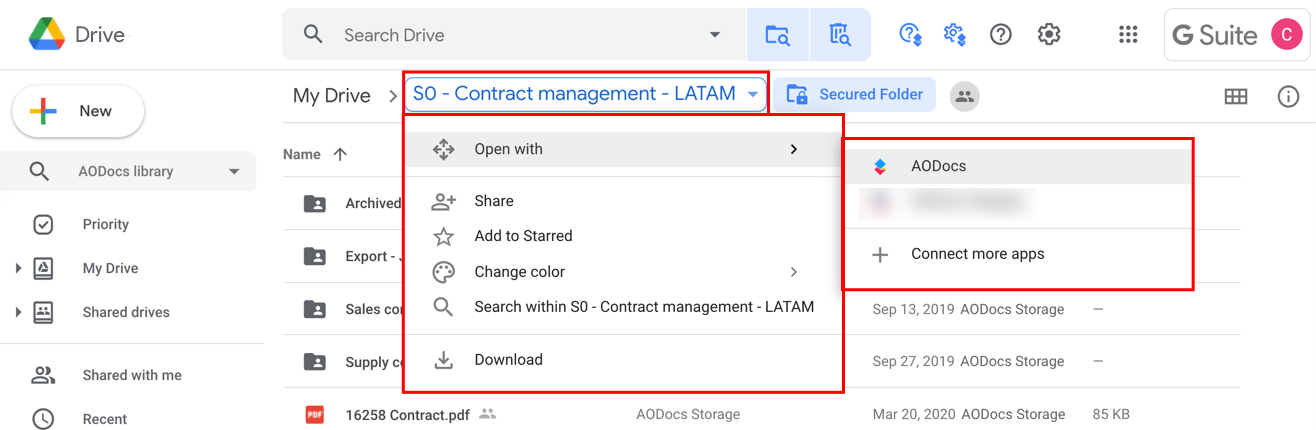
Task: Expand the My Drive tree arrow
Action: (18, 268)
